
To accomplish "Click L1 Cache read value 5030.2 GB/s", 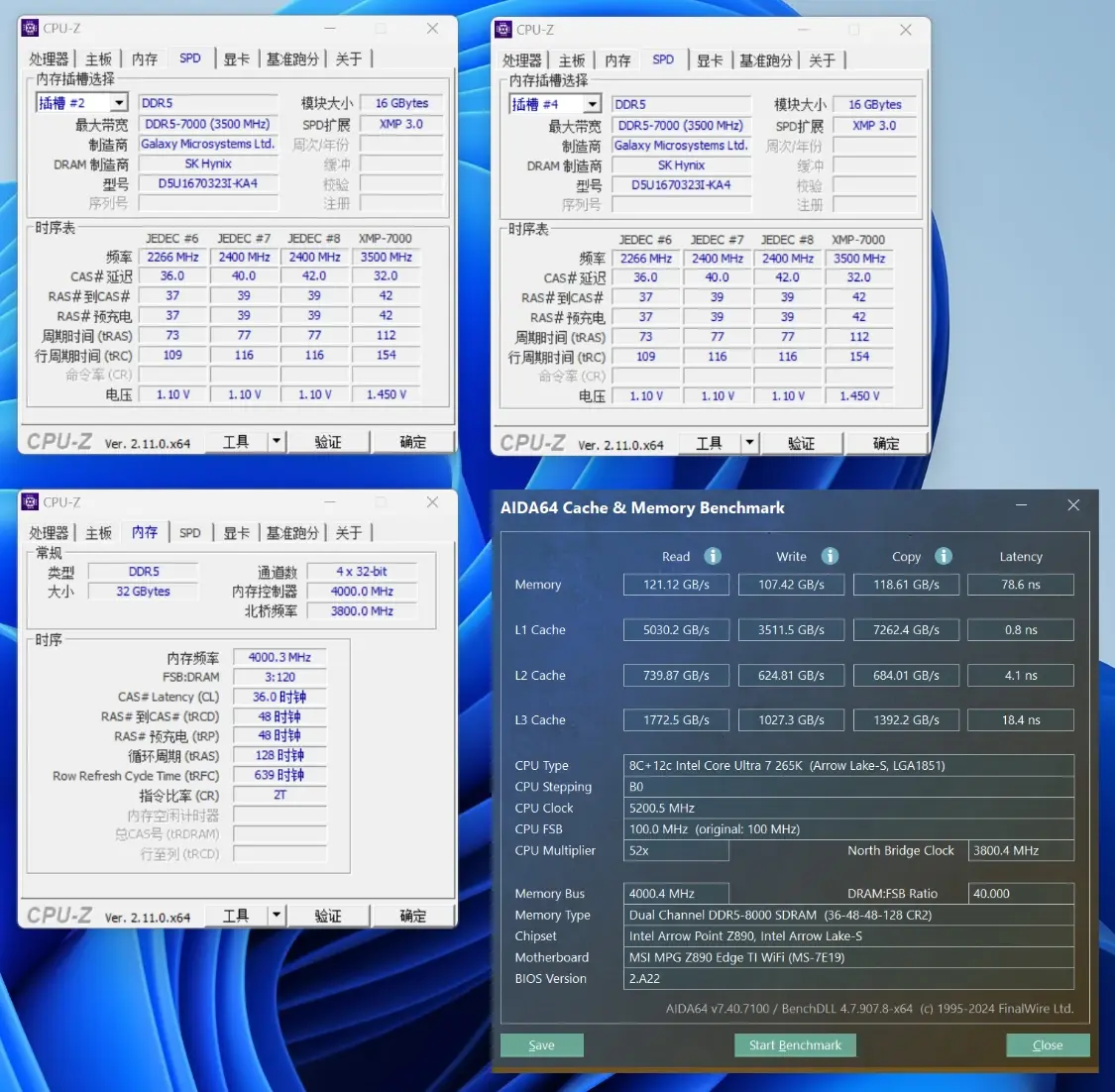I will coord(676,630).
